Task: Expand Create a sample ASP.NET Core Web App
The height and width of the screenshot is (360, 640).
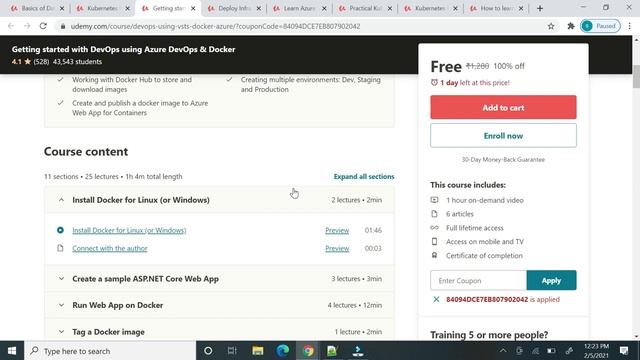Action: pyautogui.click(x=219, y=279)
